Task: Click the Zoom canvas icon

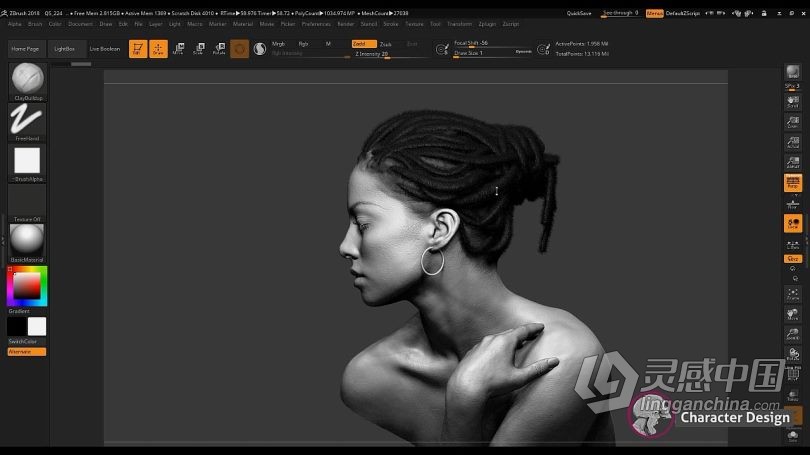Action: point(793,122)
